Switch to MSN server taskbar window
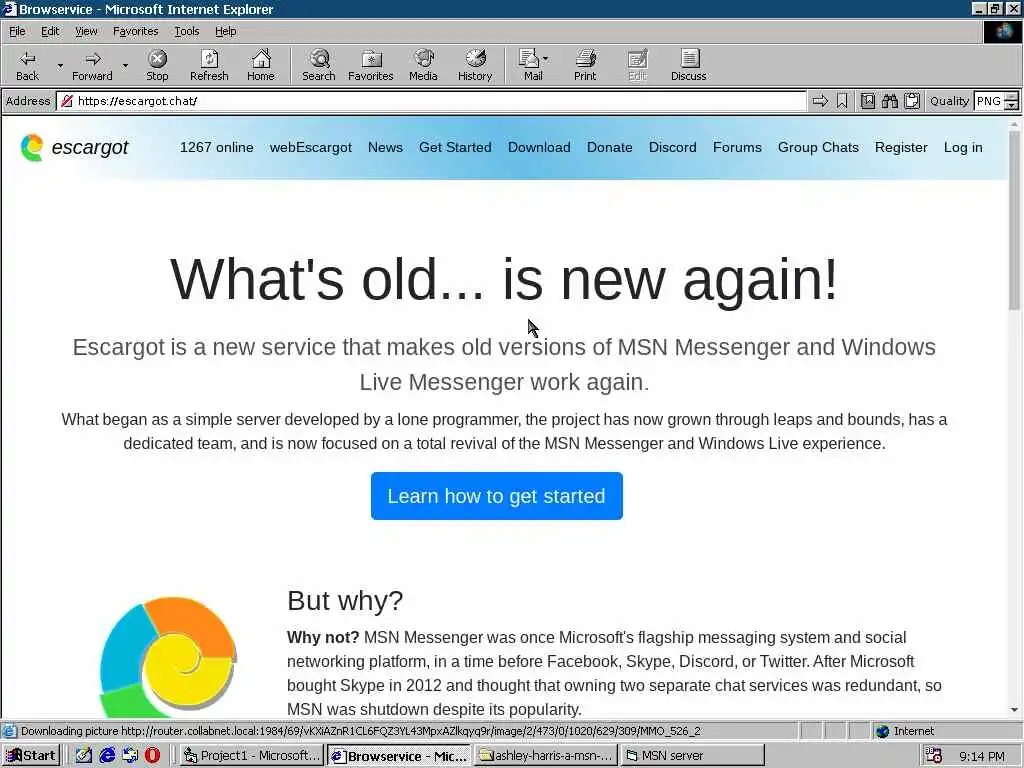Image resolution: width=1024 pixels, height=768 pixels. click(692, 756)
